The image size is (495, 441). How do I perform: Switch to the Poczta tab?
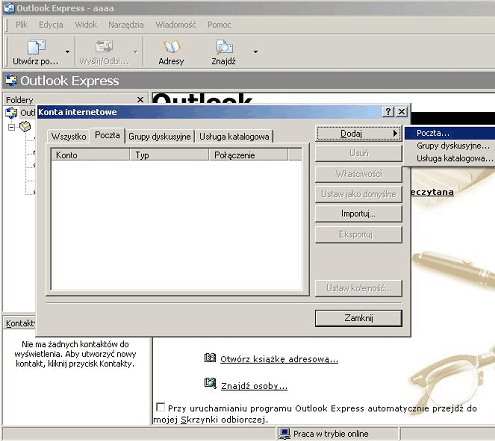(107, 135)
